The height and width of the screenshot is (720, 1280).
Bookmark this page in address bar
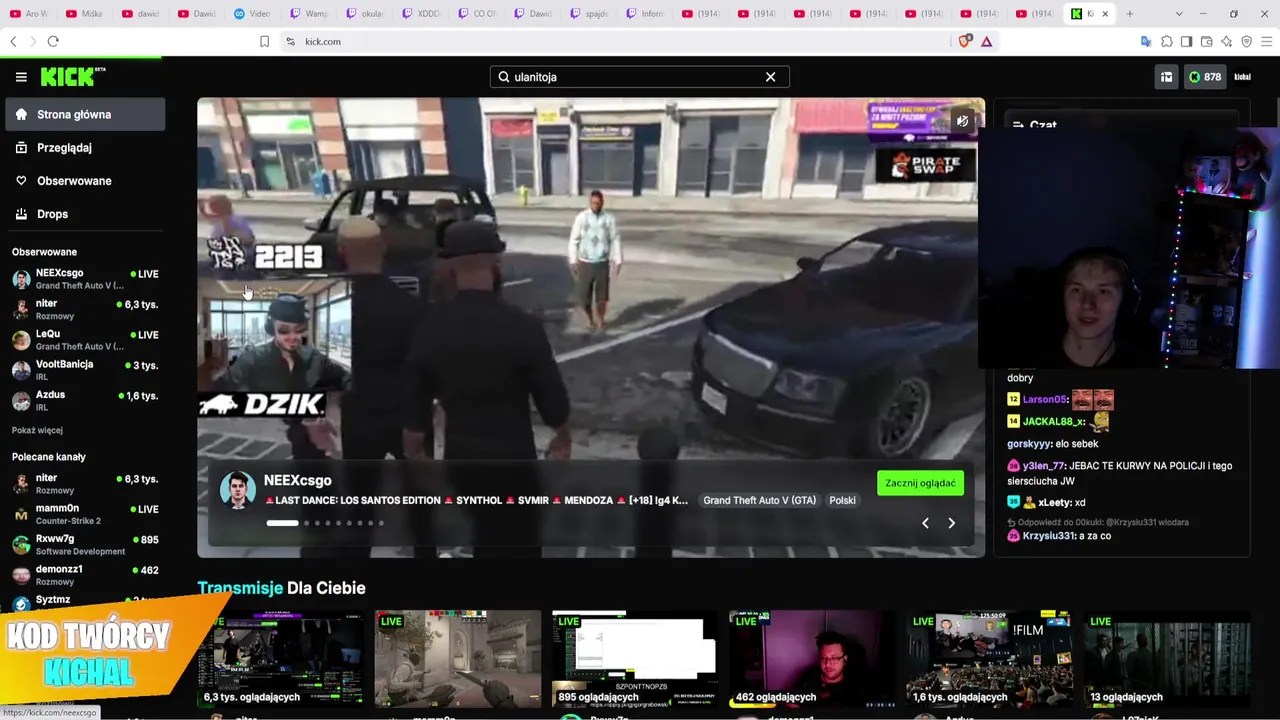[x=264, y=41]
